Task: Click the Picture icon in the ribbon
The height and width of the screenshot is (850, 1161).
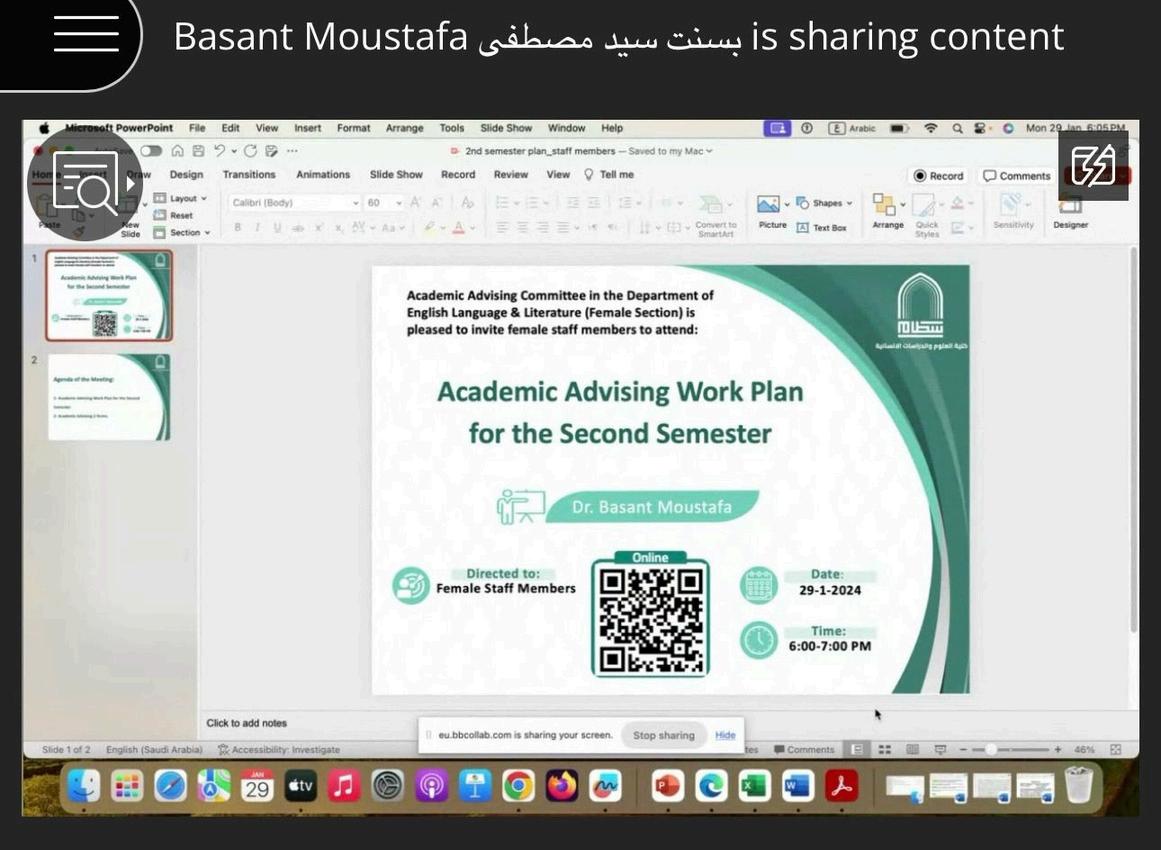Action: pos(768,203)
